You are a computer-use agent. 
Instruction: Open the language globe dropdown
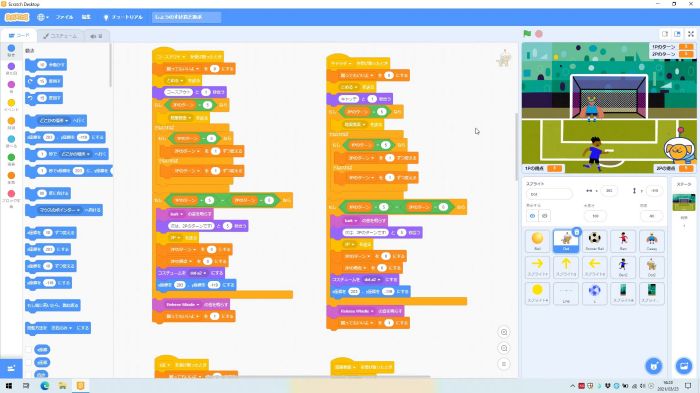43,17
